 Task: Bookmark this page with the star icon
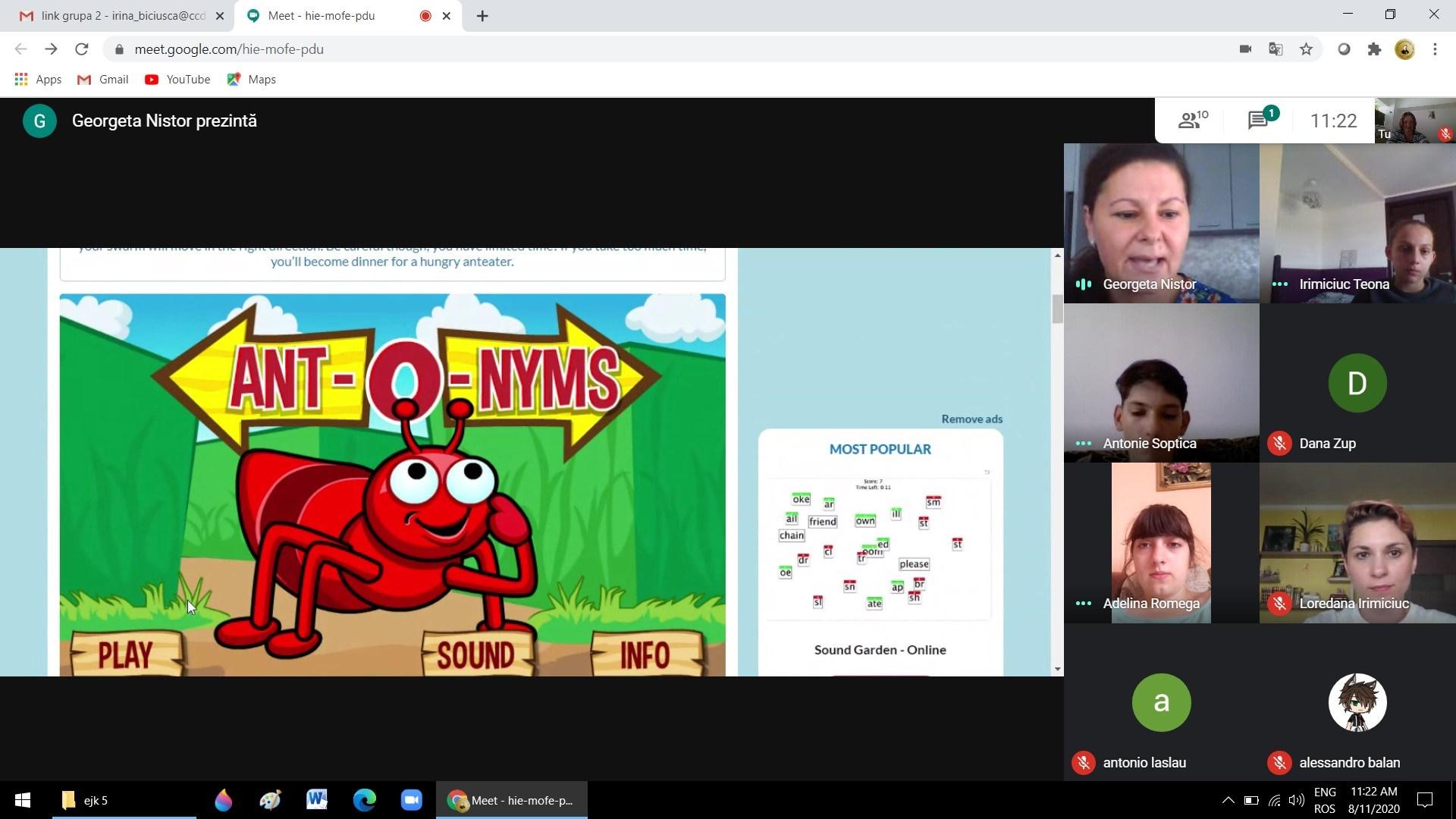(1306, 49)
